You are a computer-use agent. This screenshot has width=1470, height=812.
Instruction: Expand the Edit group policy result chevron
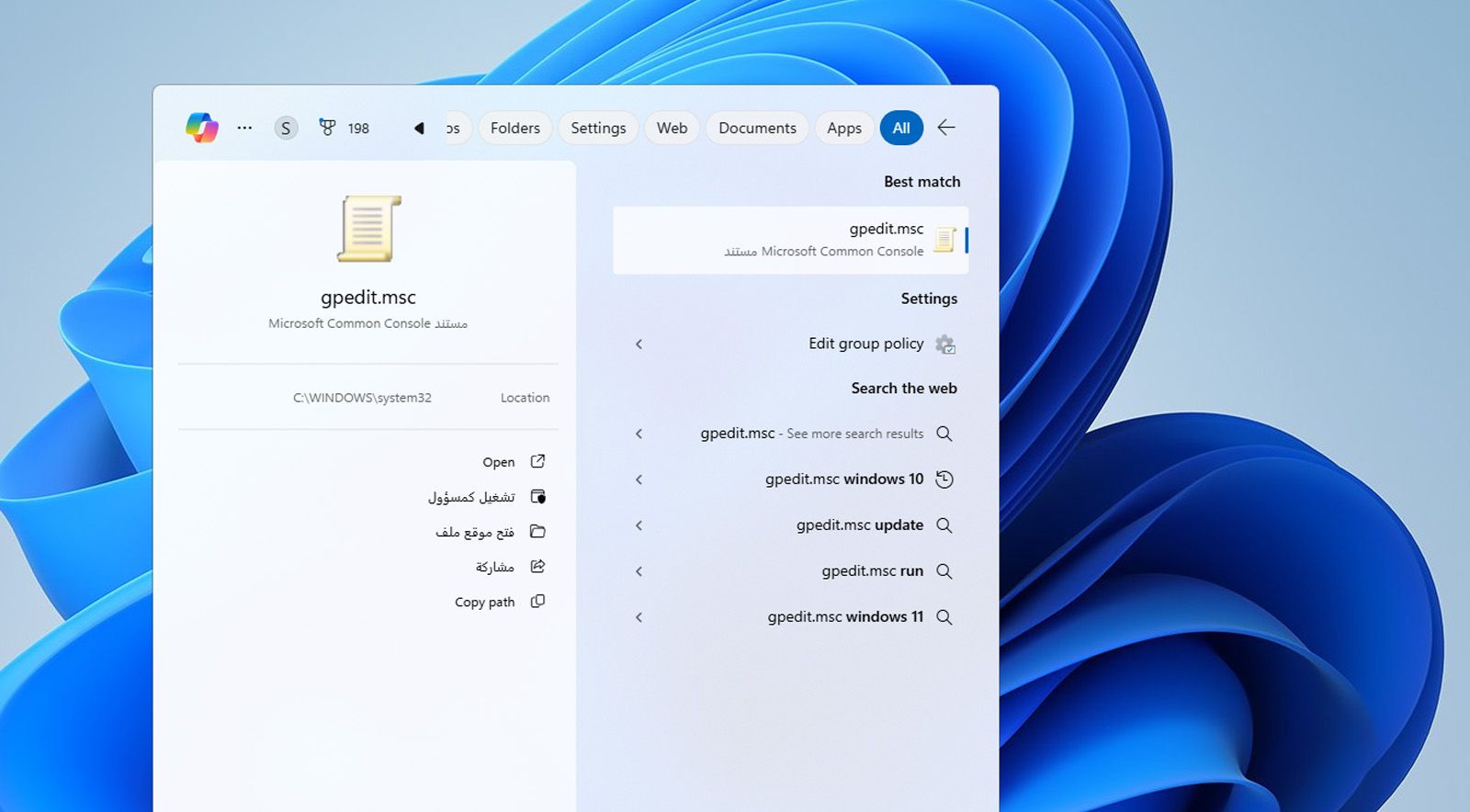tap(639, 344)
